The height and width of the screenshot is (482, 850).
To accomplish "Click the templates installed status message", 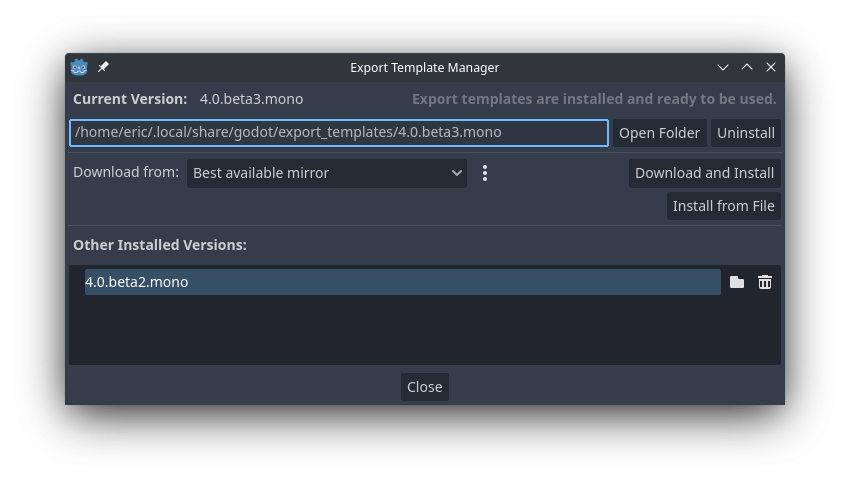I will click(594, 99).
